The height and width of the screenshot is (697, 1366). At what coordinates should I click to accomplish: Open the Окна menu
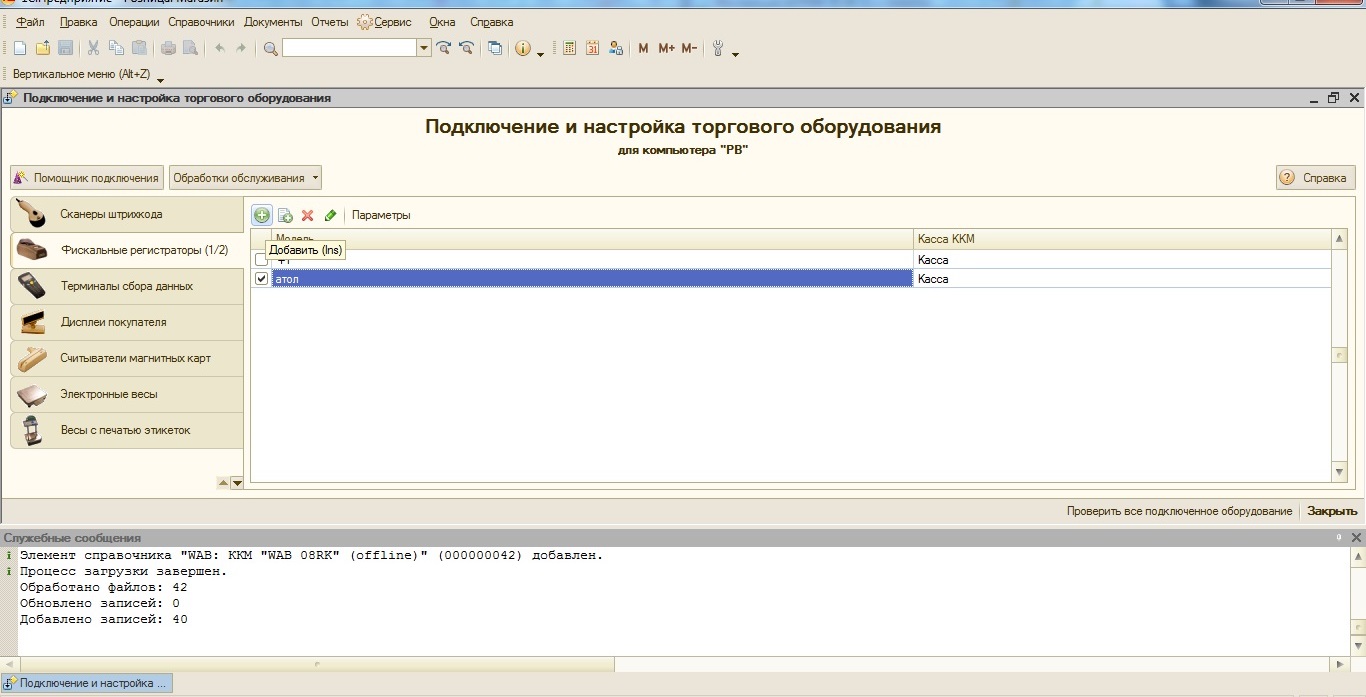(442, 22)
